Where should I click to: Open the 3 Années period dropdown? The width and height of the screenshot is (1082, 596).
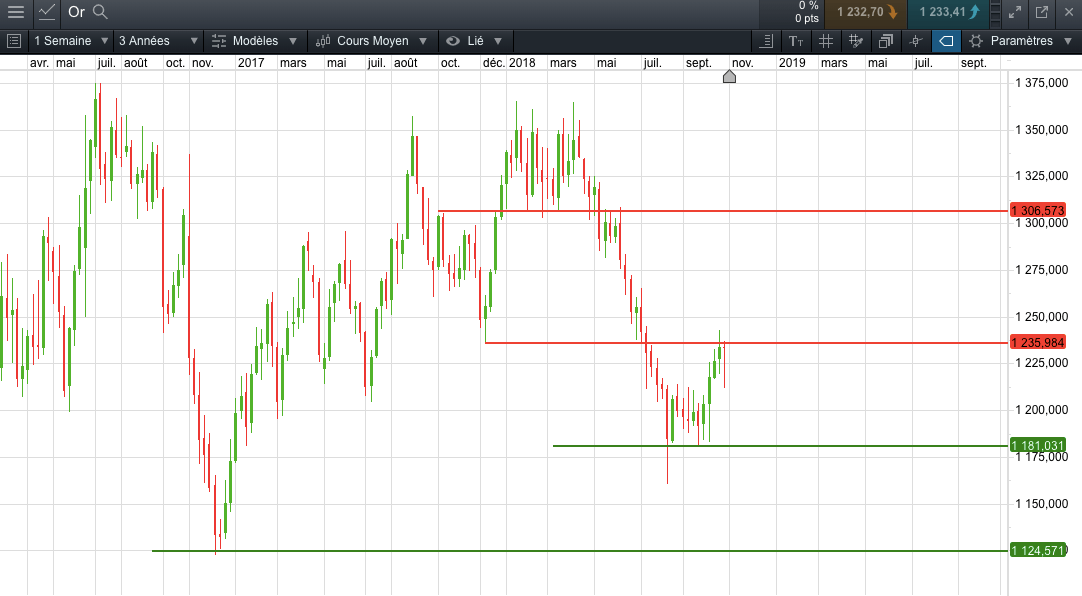click(158, 41)
